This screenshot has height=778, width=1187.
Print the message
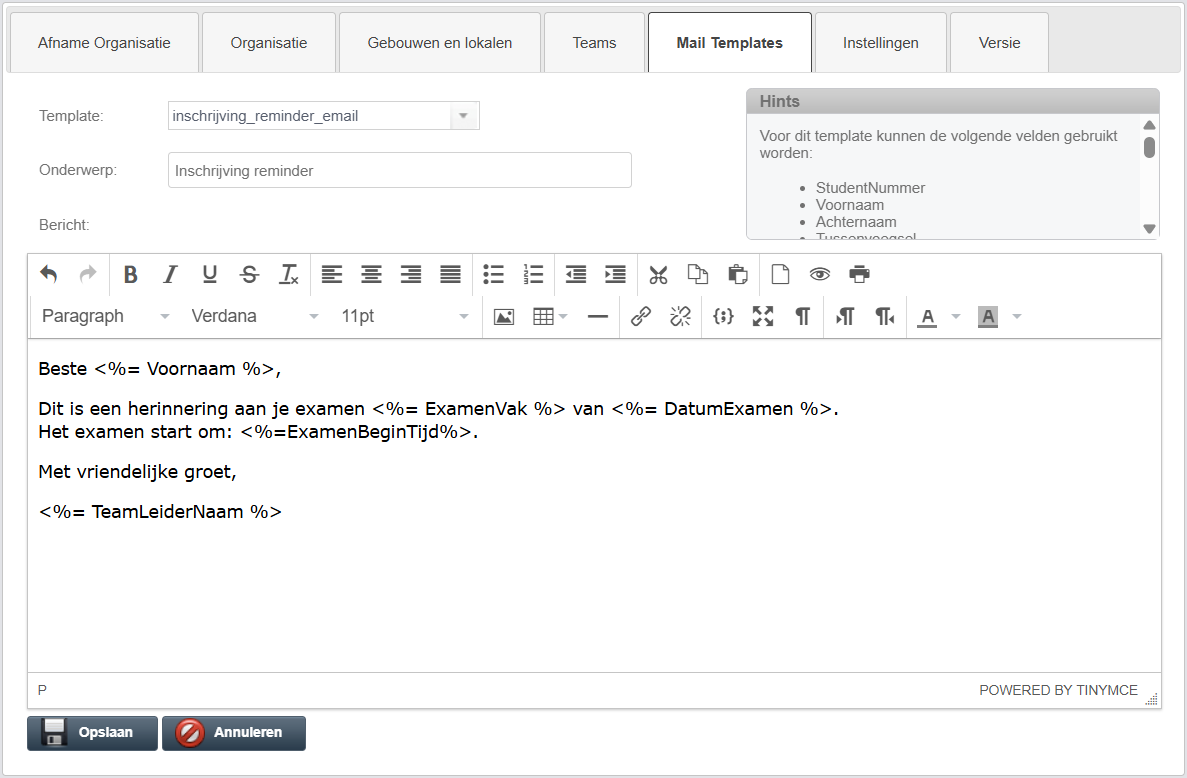859,274
